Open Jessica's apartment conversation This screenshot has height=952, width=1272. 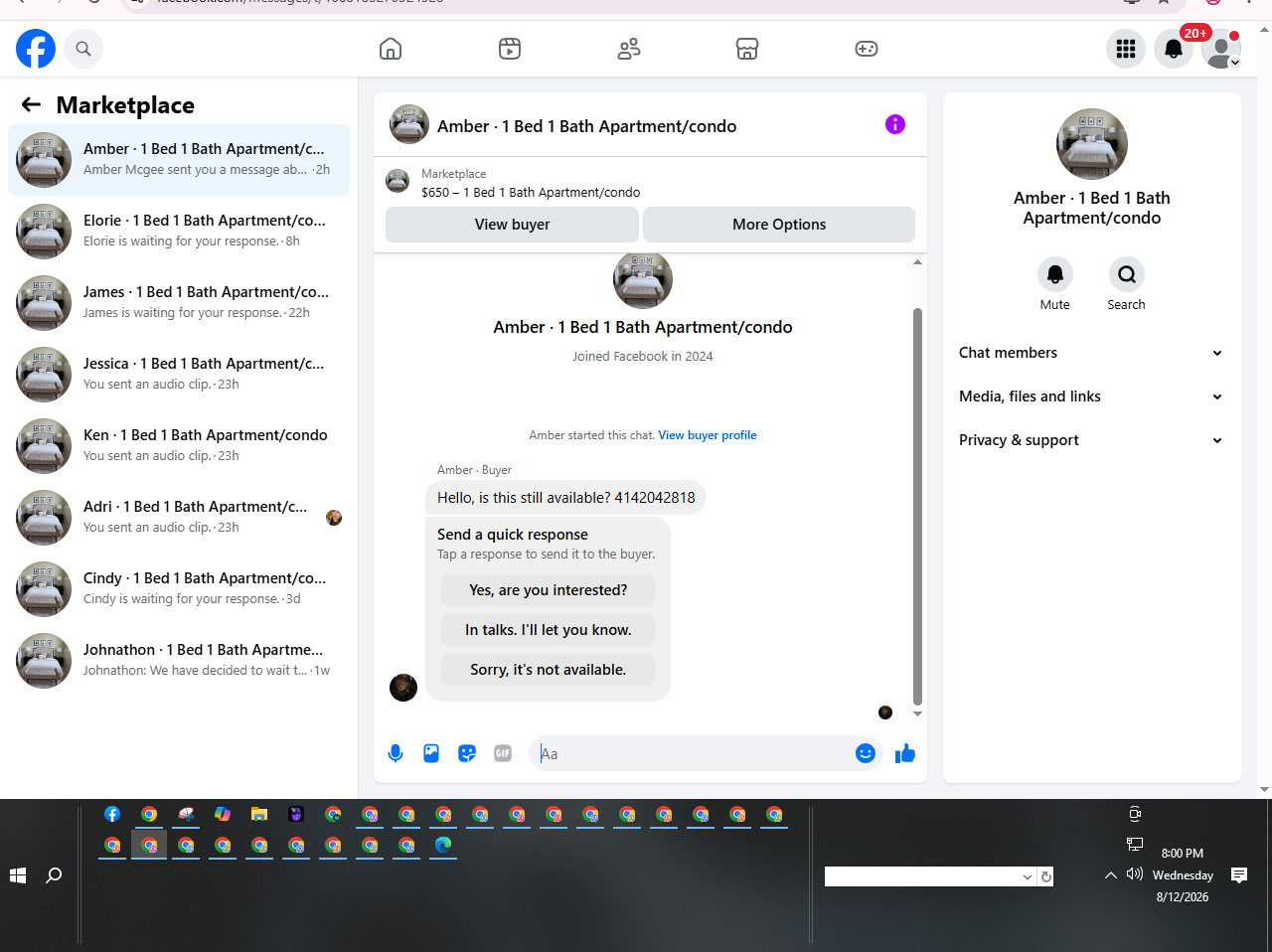pos(179,375)
